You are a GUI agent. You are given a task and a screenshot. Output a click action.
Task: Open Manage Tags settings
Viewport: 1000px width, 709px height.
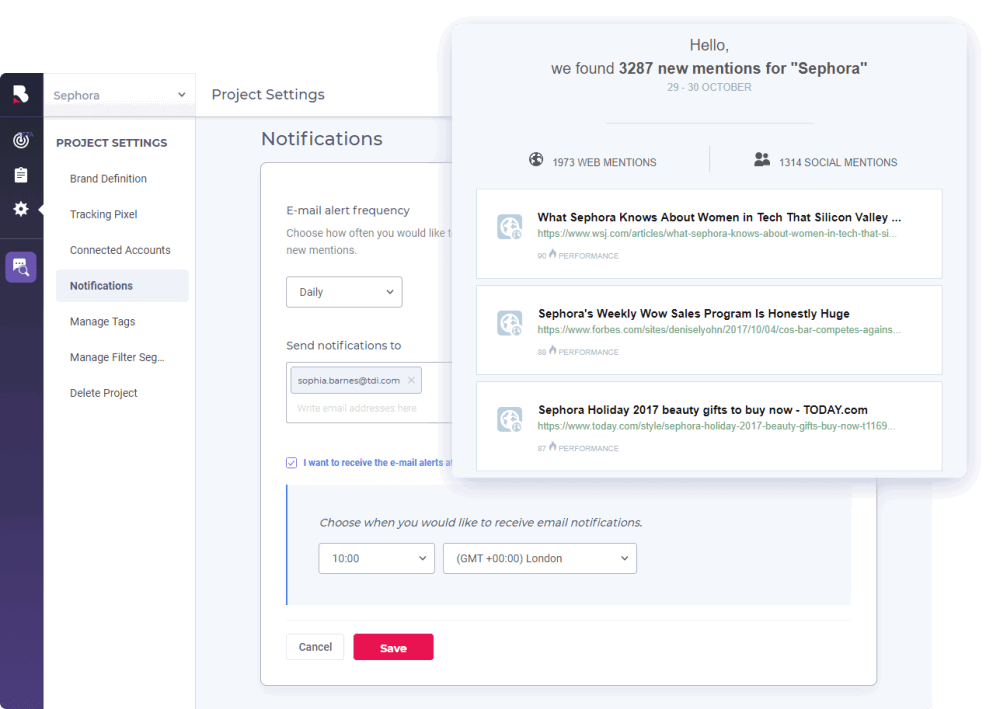pos(103,321)
